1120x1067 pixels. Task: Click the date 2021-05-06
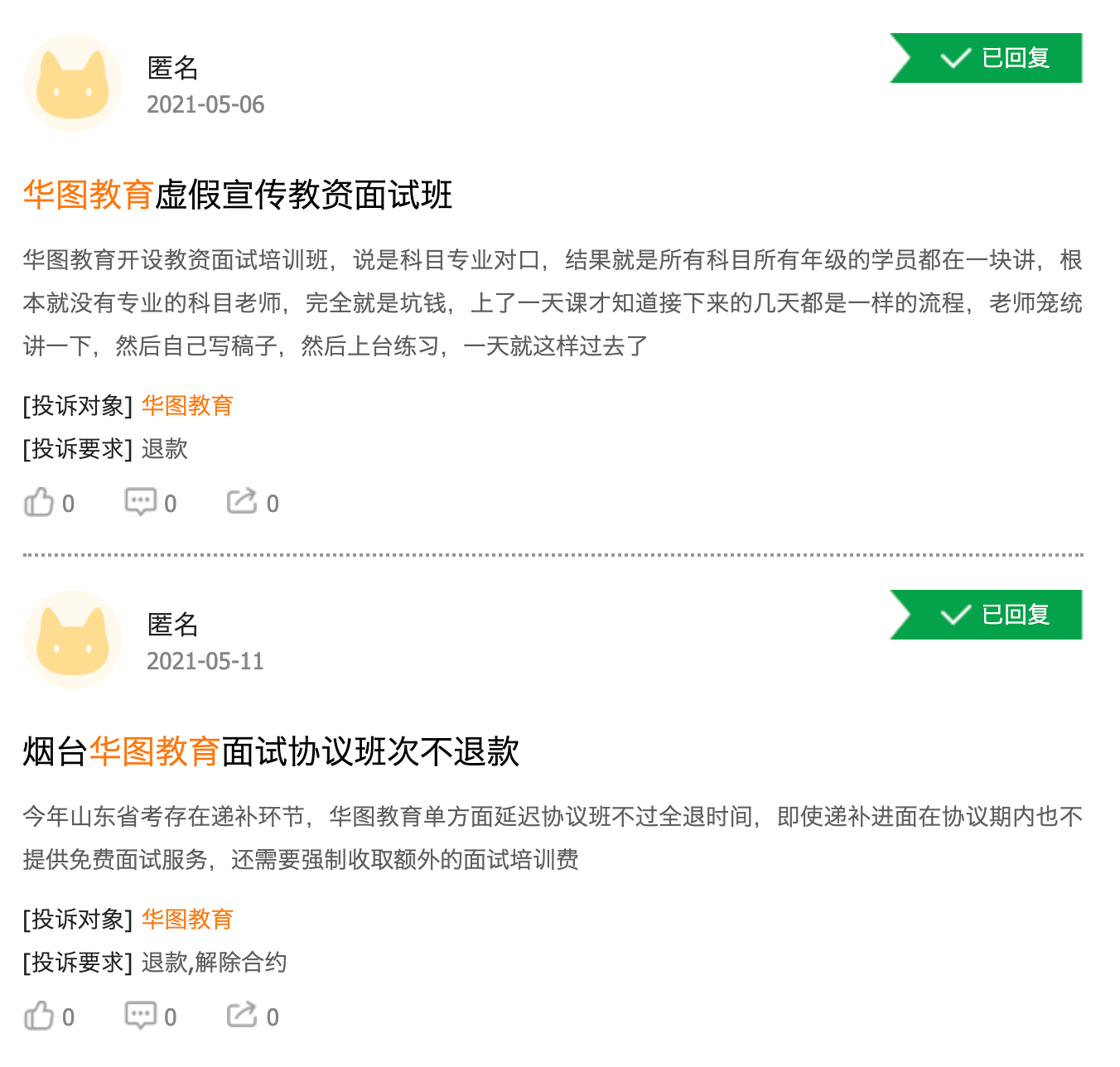click(x=205, y=105)
